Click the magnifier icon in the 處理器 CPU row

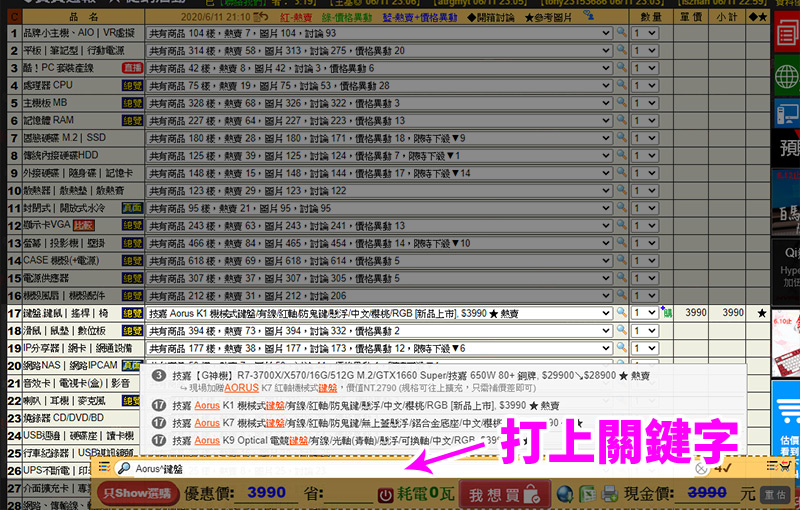point(621,85)
